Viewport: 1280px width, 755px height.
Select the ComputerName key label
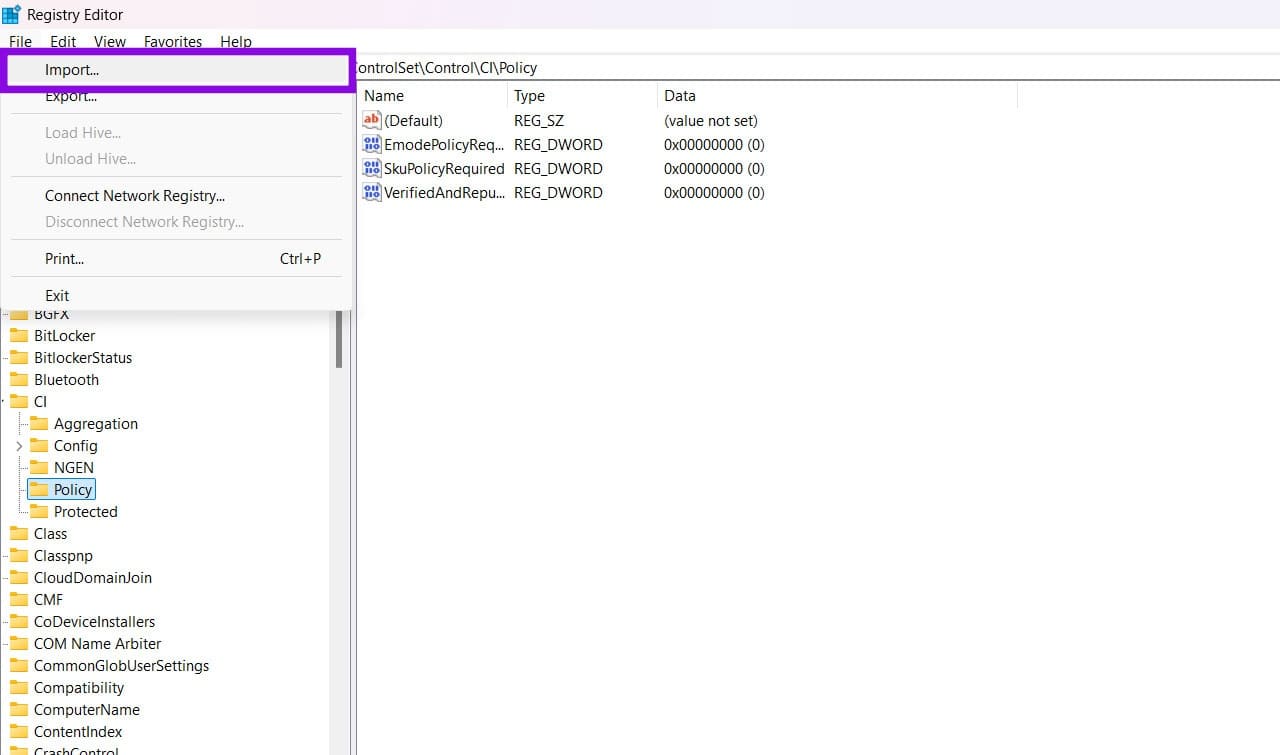click(x=87, y=709)
